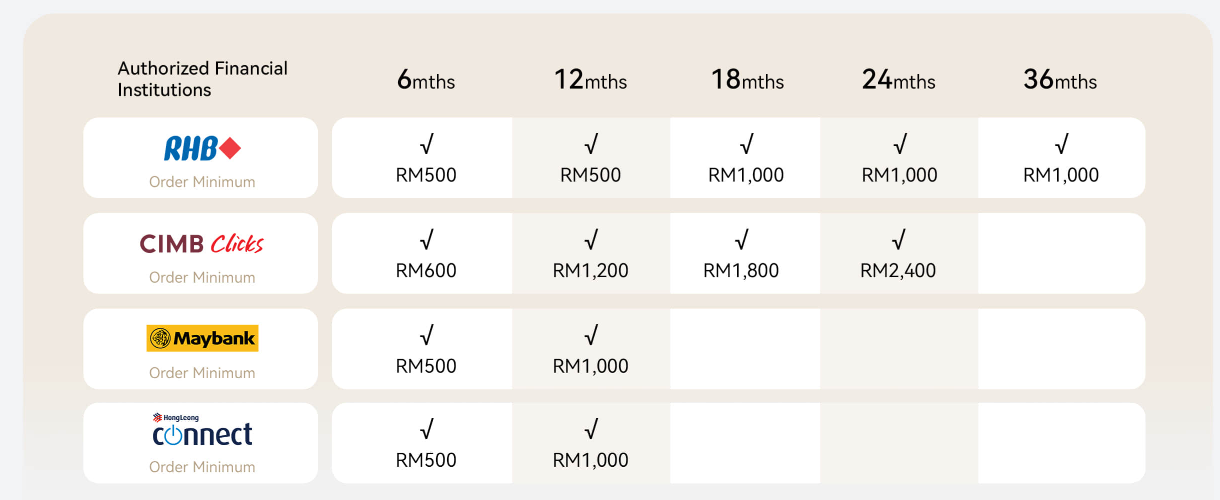Click RHB 6mths checkmark
This screenshot has height=500, width=1220.
[426, 145]
